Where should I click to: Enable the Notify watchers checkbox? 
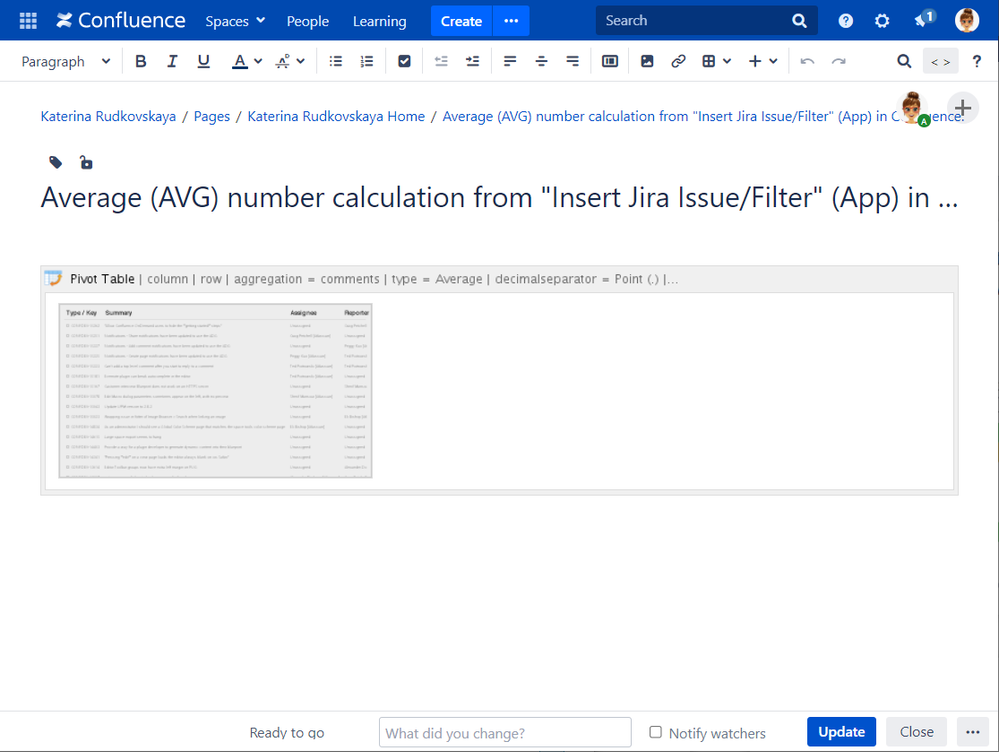coord(656,732)
